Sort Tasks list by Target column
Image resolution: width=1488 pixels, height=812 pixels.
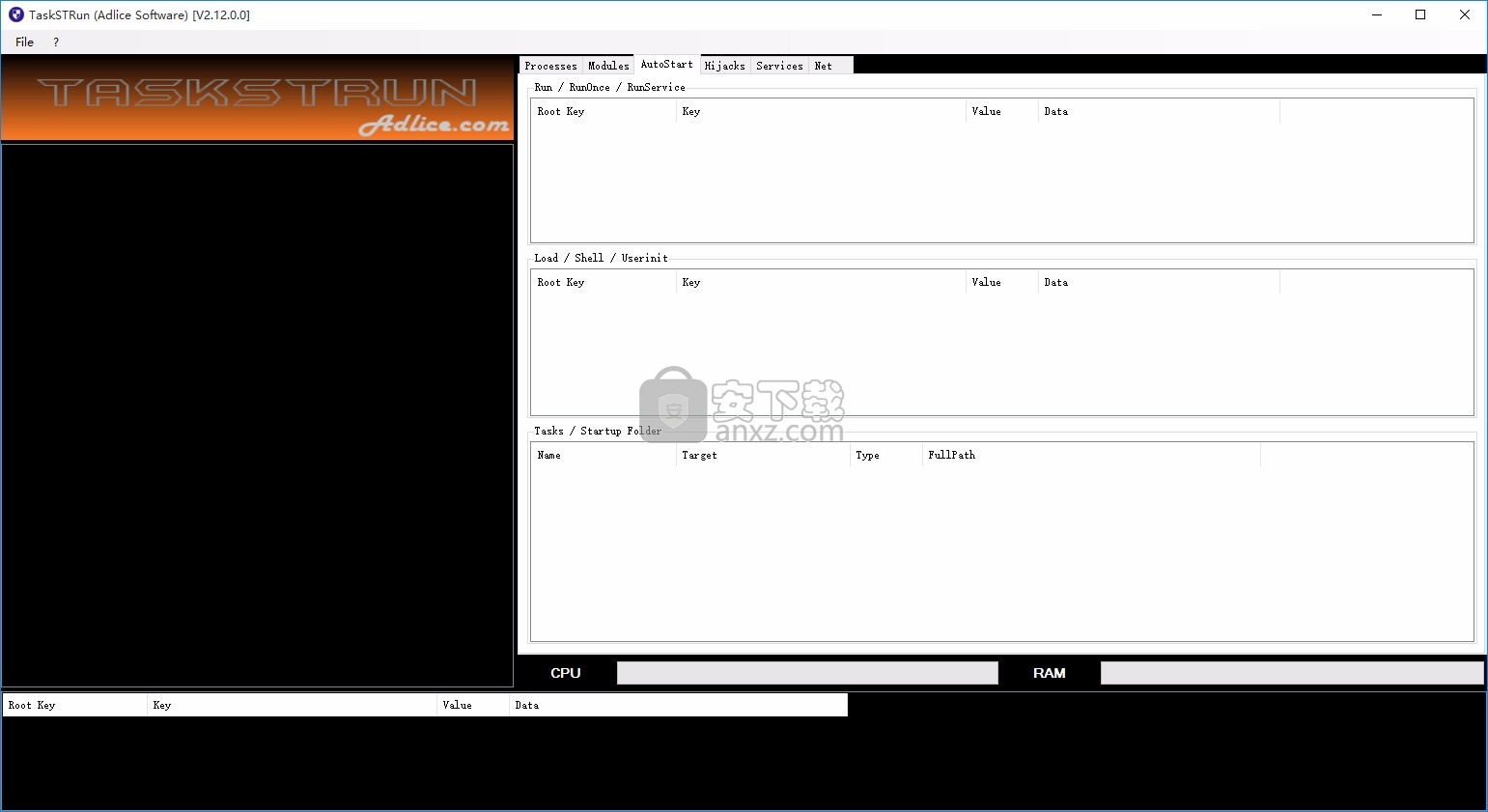click(x=764, y=455)
